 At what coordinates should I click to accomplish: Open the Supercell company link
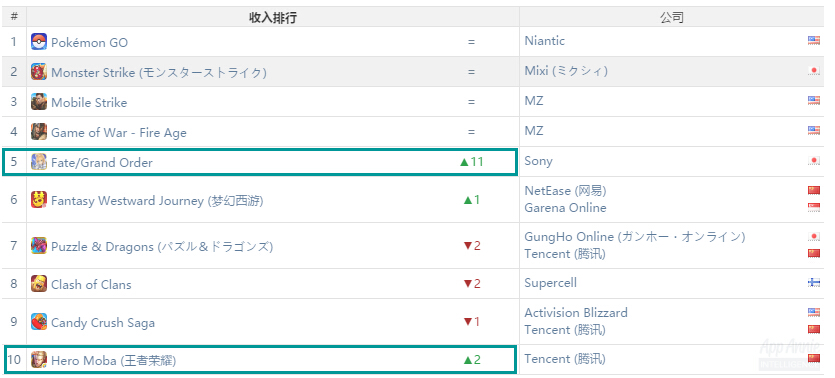click(551, 283)
